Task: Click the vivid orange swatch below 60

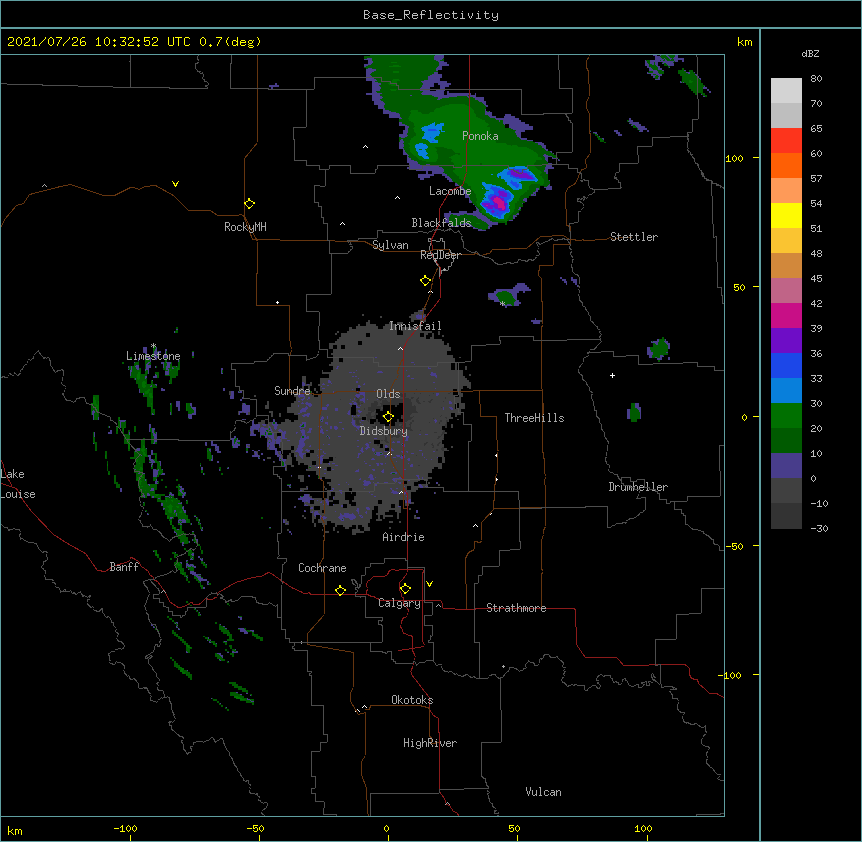Action: tap(786, 165)
